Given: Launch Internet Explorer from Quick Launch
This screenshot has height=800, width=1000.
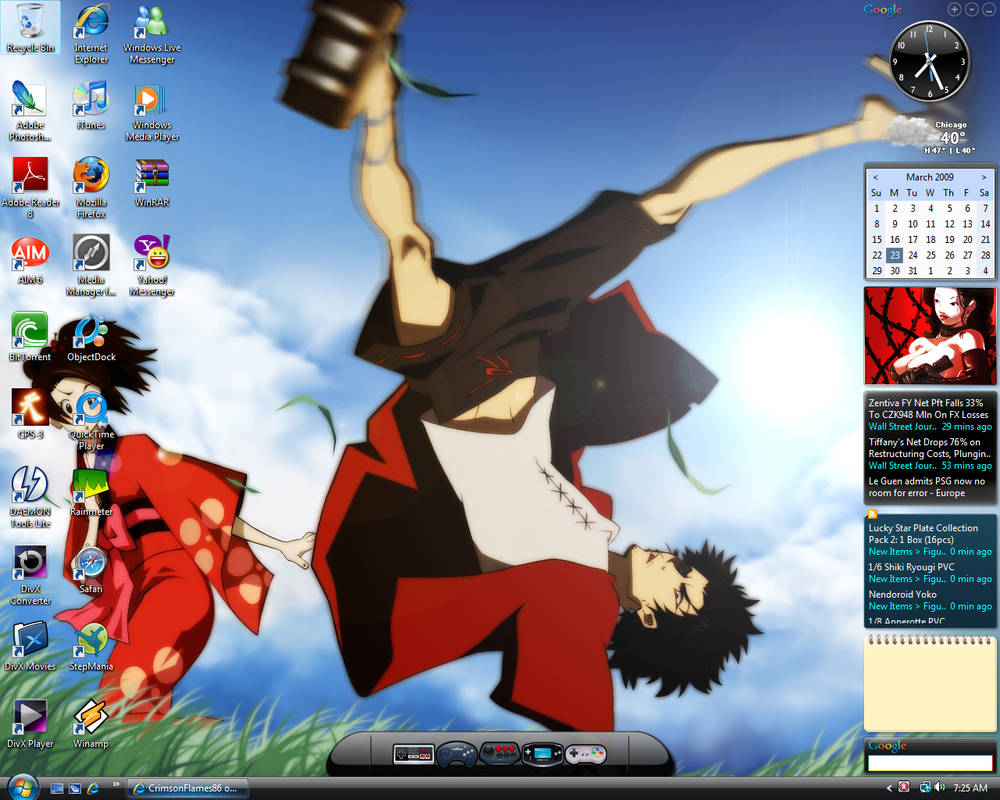Looking at the screenshot, I should tap(93, 789).
